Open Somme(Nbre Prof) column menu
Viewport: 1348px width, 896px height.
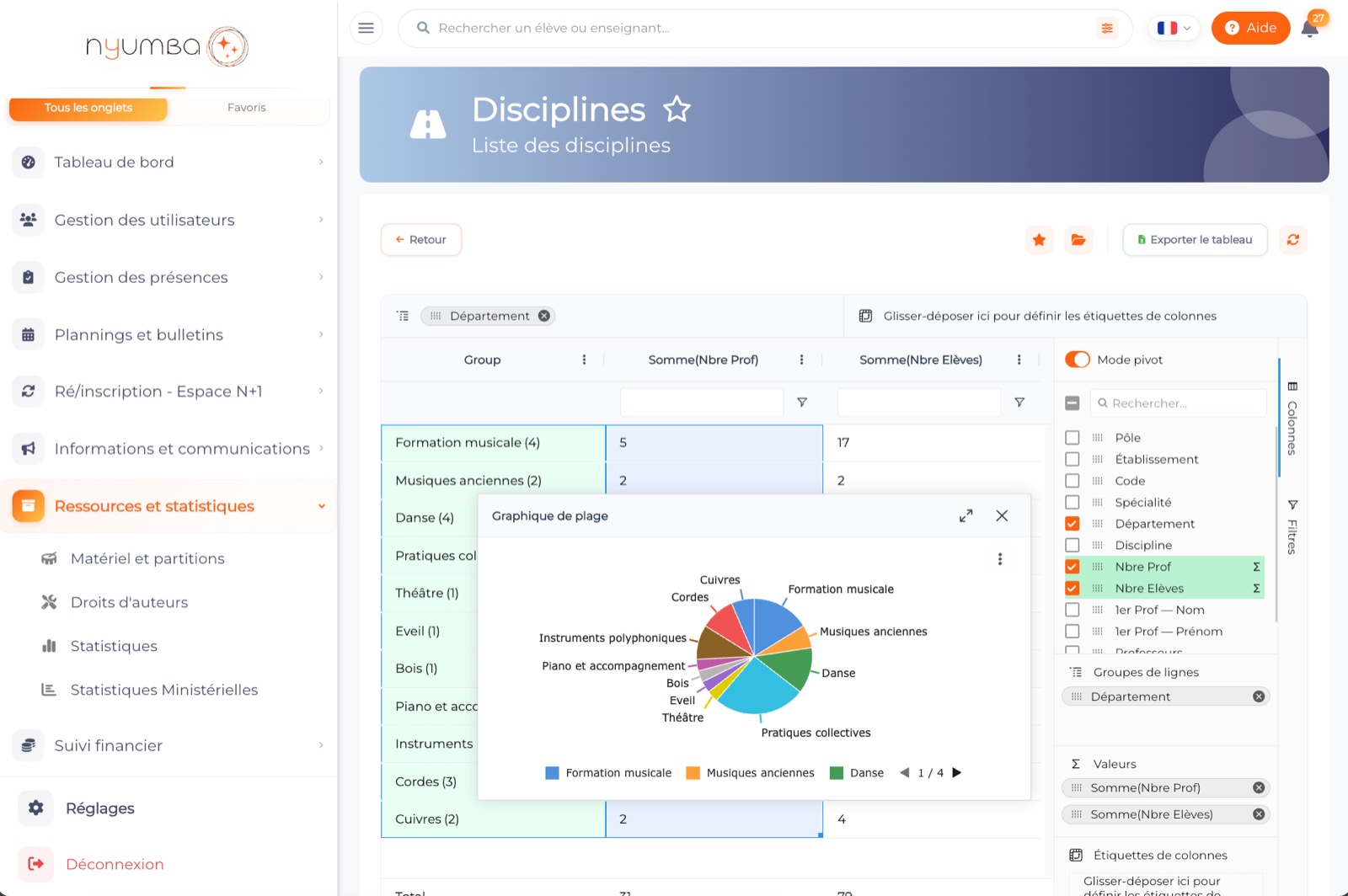pyautogui.click(x=801, y=360)
